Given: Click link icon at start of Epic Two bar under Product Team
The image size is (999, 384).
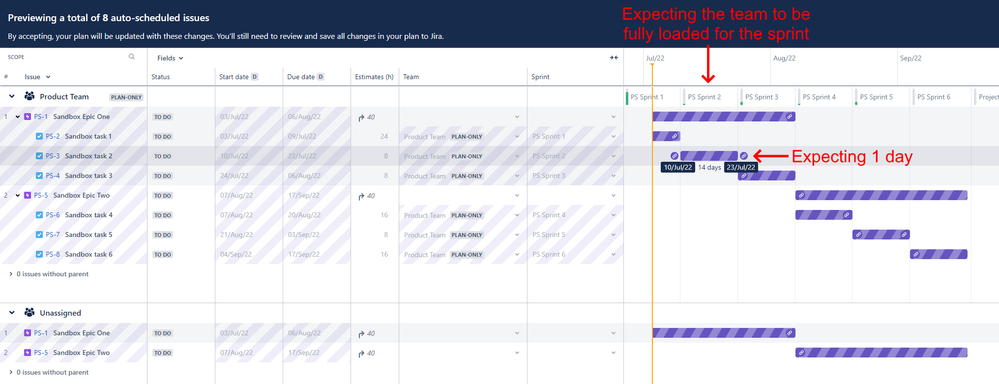Looking at the screenshot, I should point(801,195).
